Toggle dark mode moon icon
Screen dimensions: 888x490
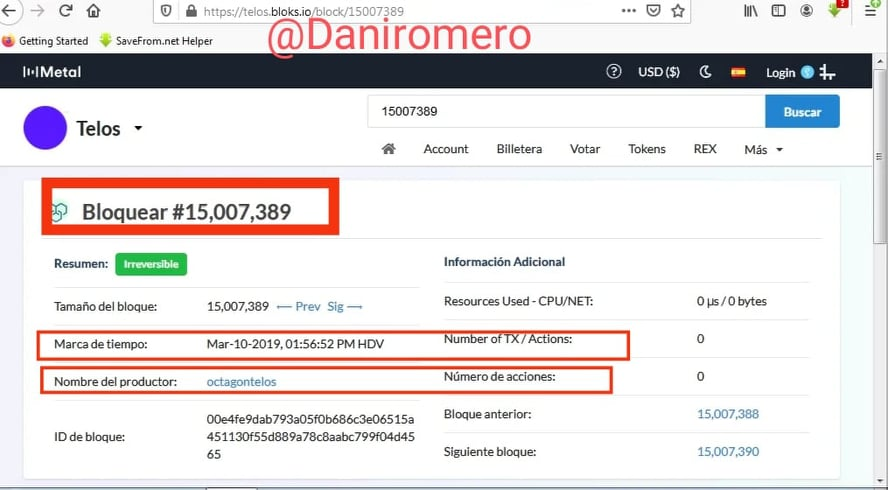tap(705, 72)
